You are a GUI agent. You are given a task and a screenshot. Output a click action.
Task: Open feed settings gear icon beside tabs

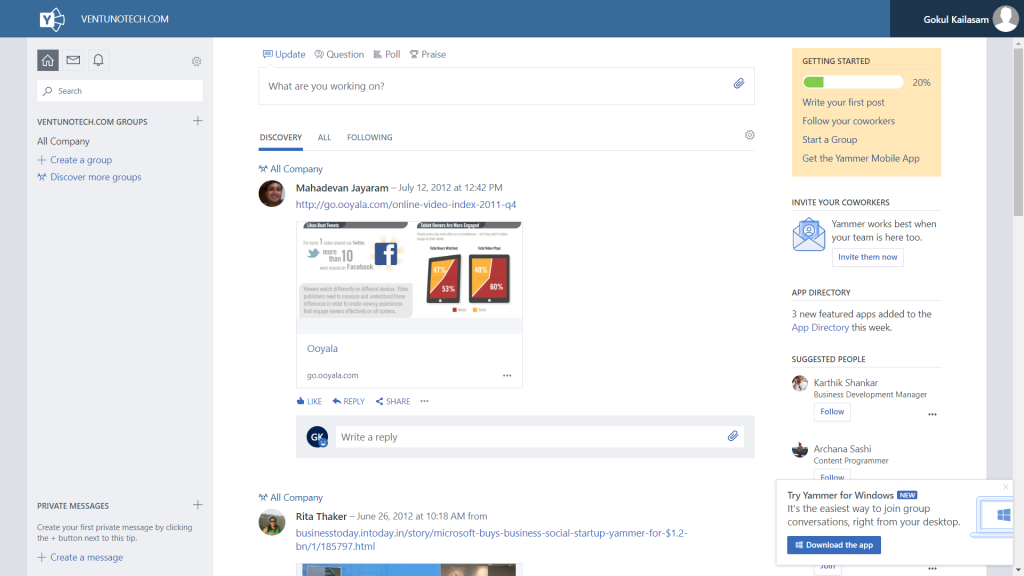point(750,135)
